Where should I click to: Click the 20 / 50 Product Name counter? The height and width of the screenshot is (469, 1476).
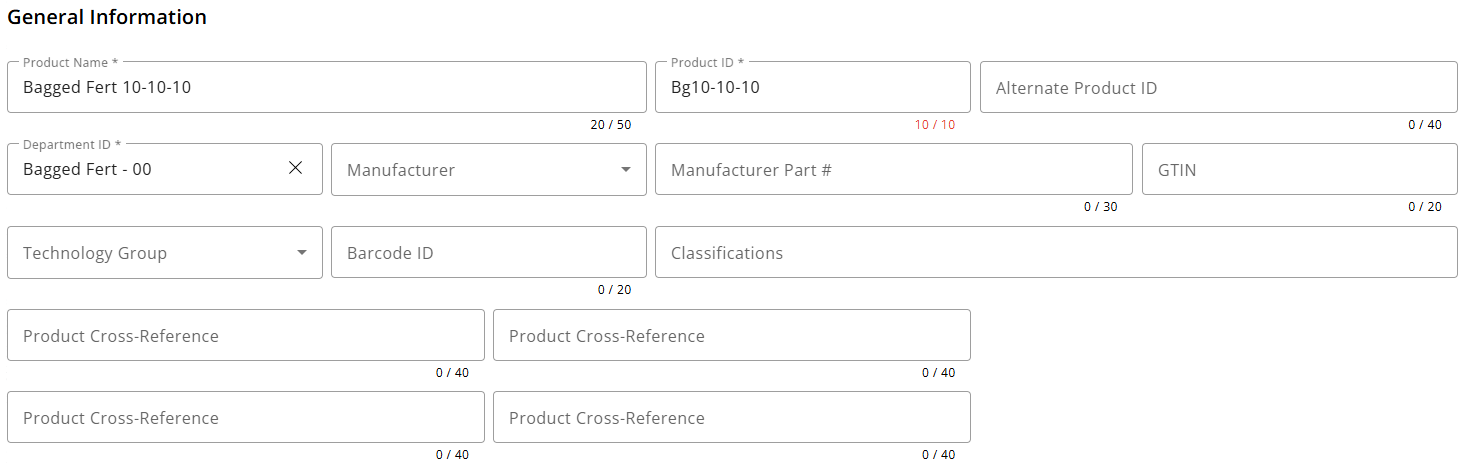(610, 125)
